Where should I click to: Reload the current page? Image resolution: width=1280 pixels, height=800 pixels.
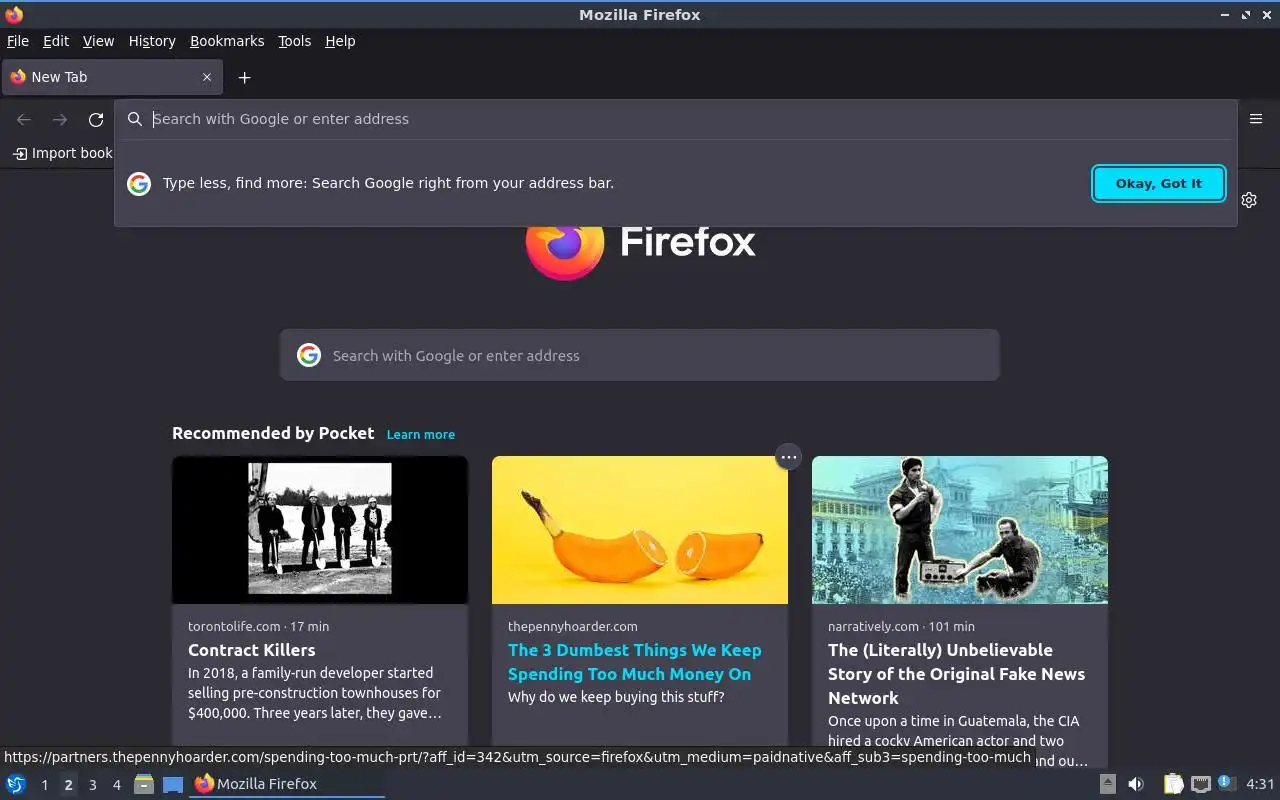click(96, 120)
